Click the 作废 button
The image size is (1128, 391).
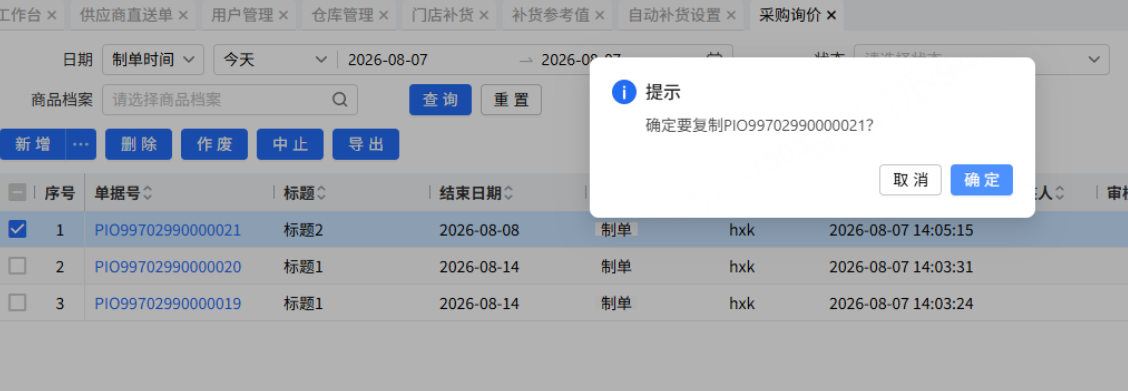[214, 144]
